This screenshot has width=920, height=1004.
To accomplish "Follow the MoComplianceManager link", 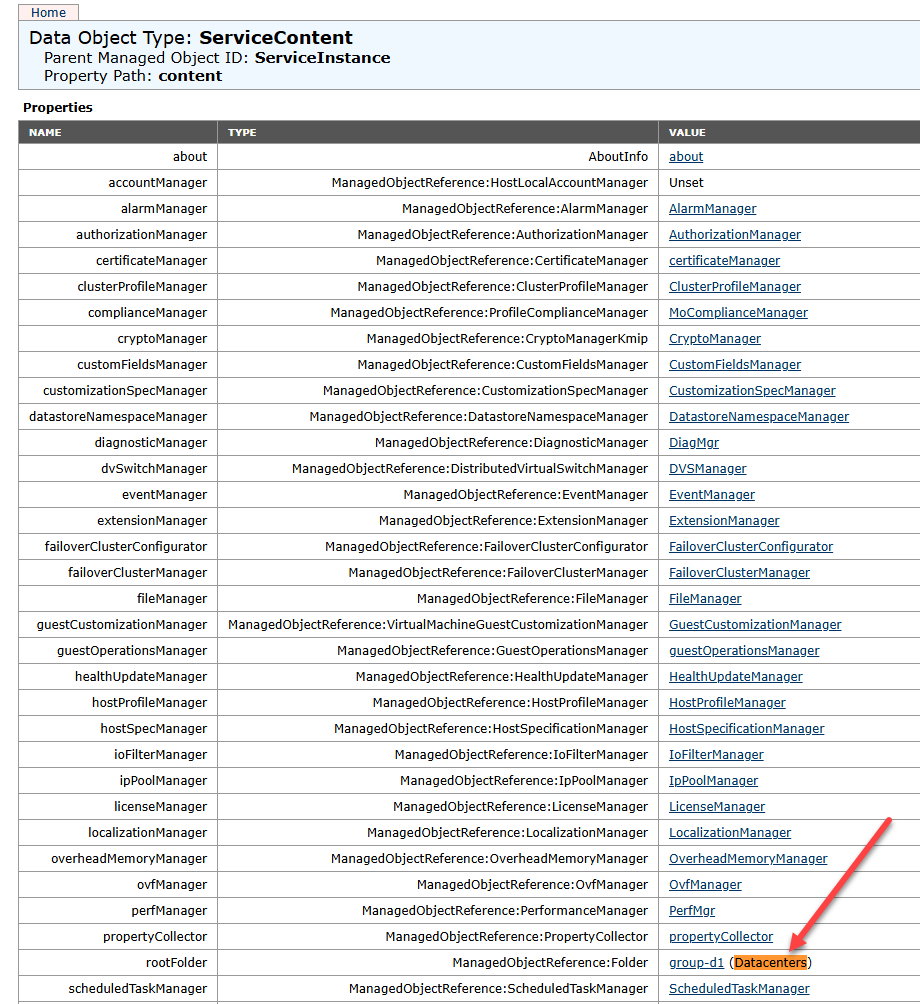I will 738,312.
